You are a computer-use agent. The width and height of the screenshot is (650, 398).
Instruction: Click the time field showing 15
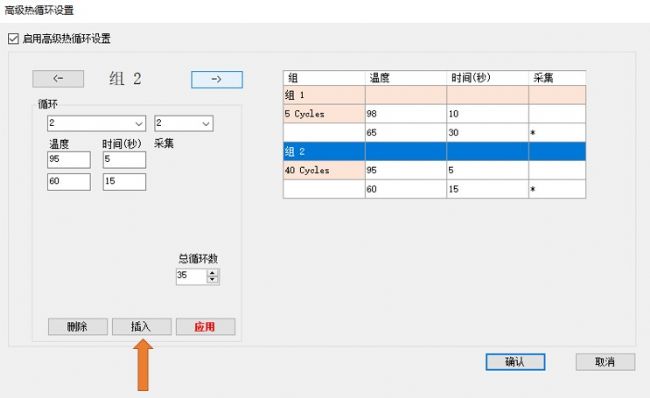coord(124,182)
